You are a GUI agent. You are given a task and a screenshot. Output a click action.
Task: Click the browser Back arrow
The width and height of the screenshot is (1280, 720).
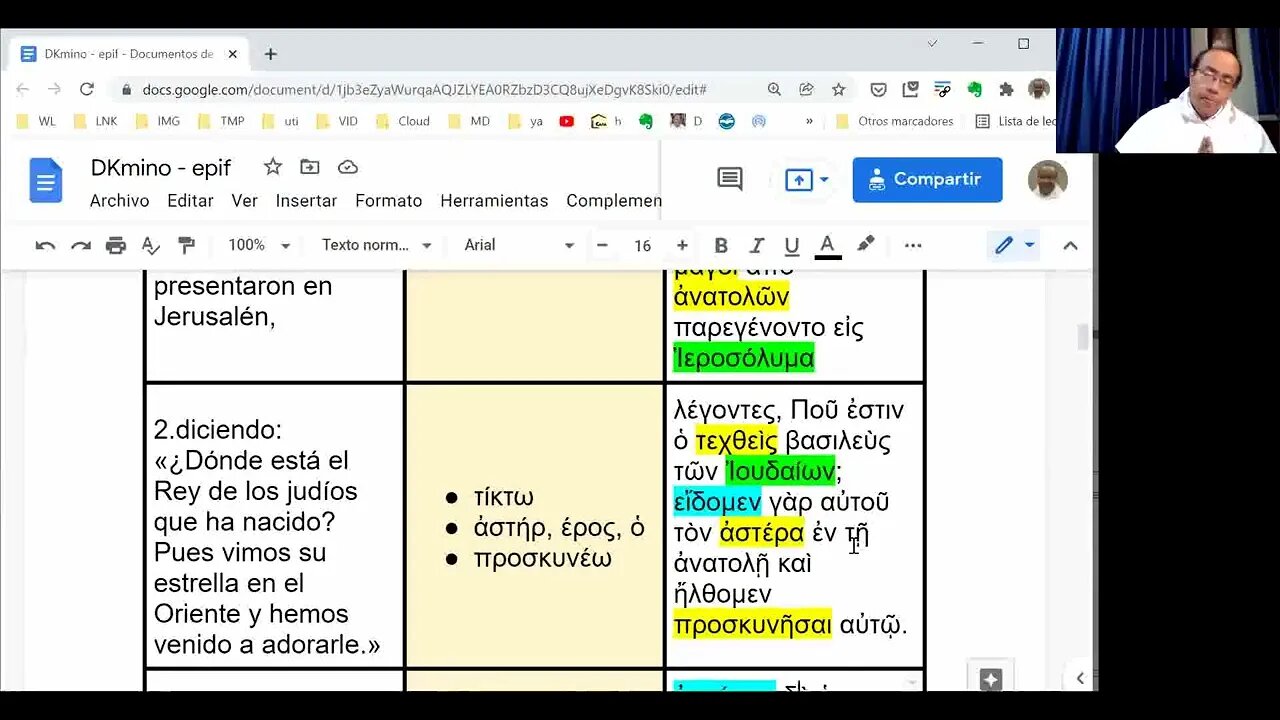23,89
